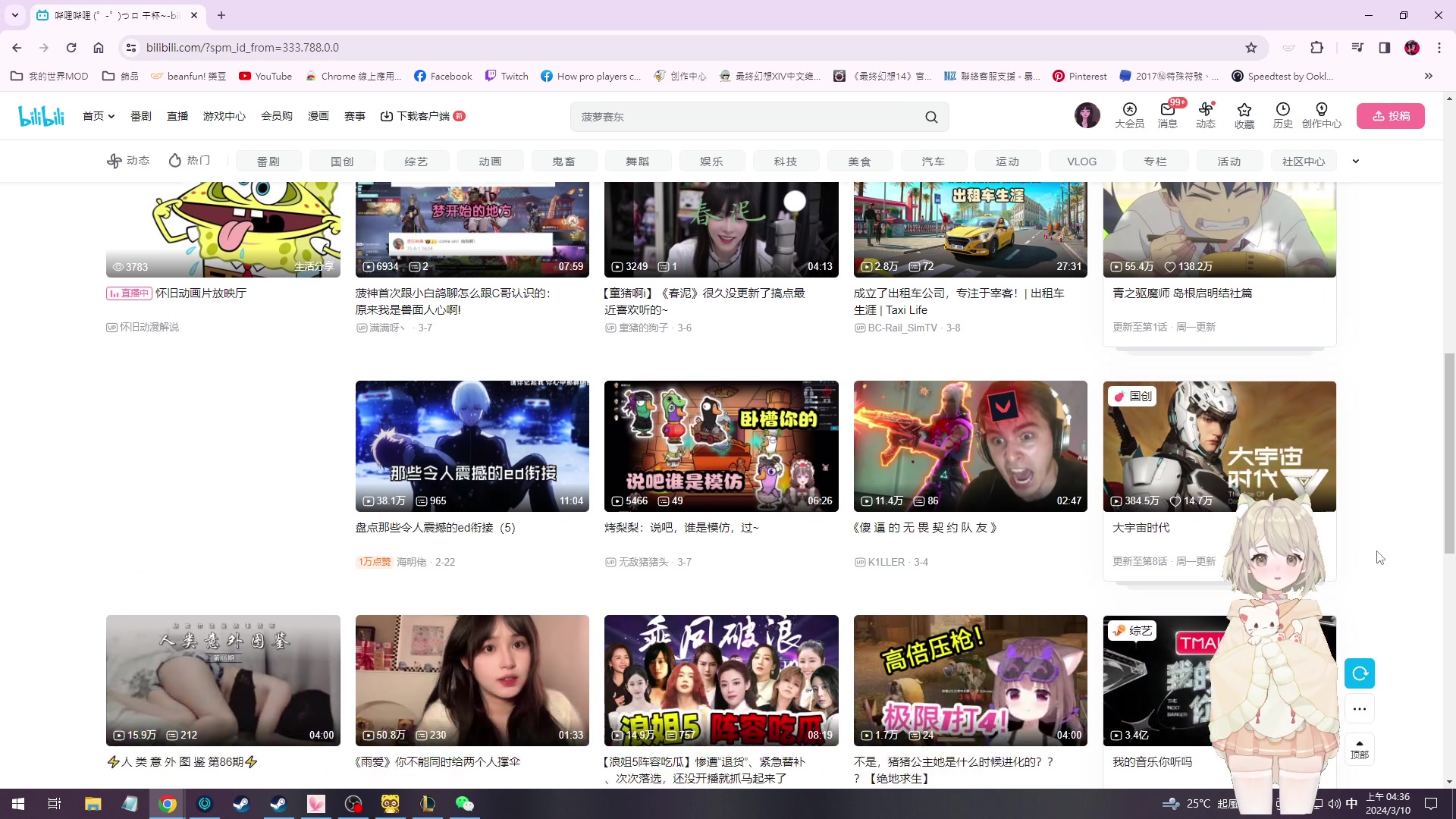The height and width of the screenshot is (819, 1456).
Task: Open the 热门 trending link
Action: 190,161
